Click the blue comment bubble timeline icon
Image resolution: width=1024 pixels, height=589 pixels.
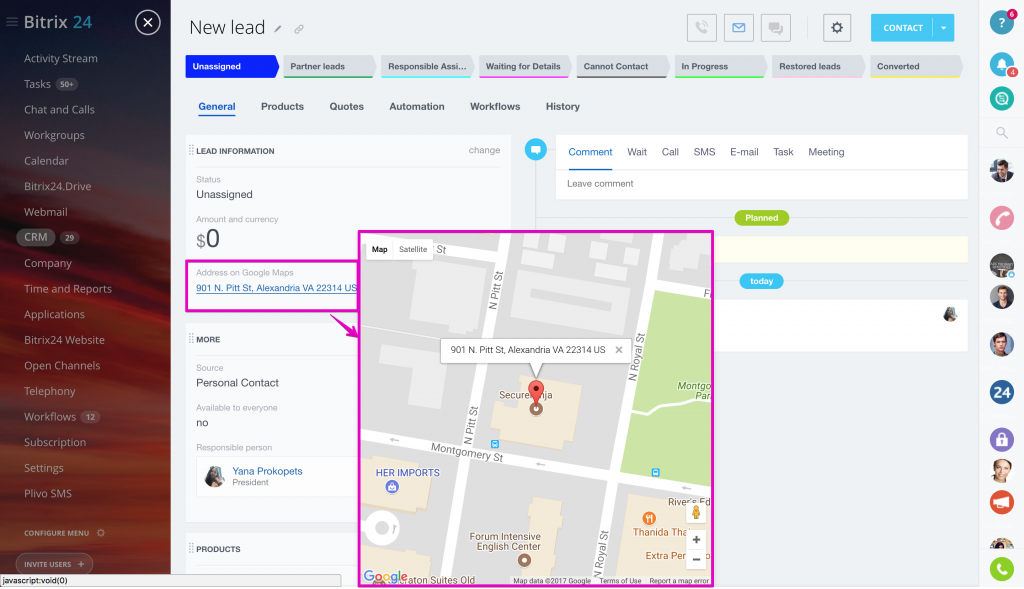pyautogui.click(x=536, y=150)
